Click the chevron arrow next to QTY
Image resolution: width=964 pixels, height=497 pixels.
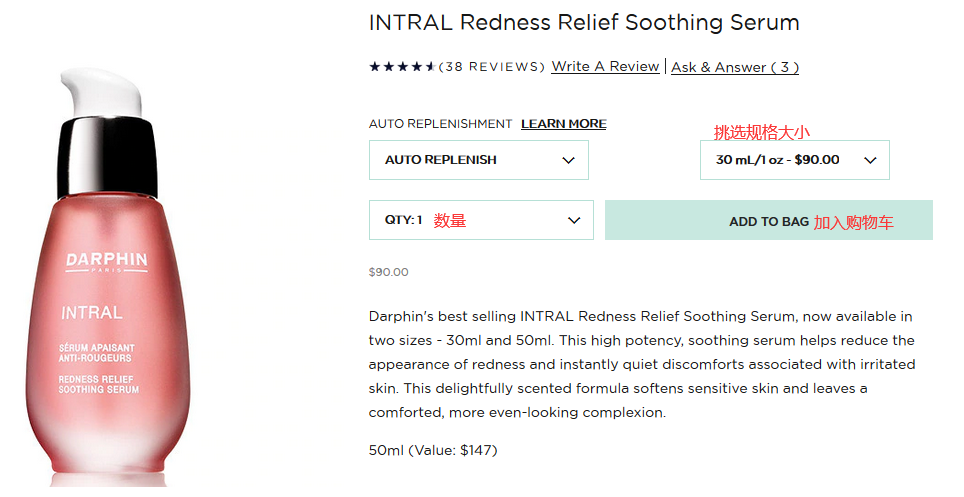[x=574, y=220]
